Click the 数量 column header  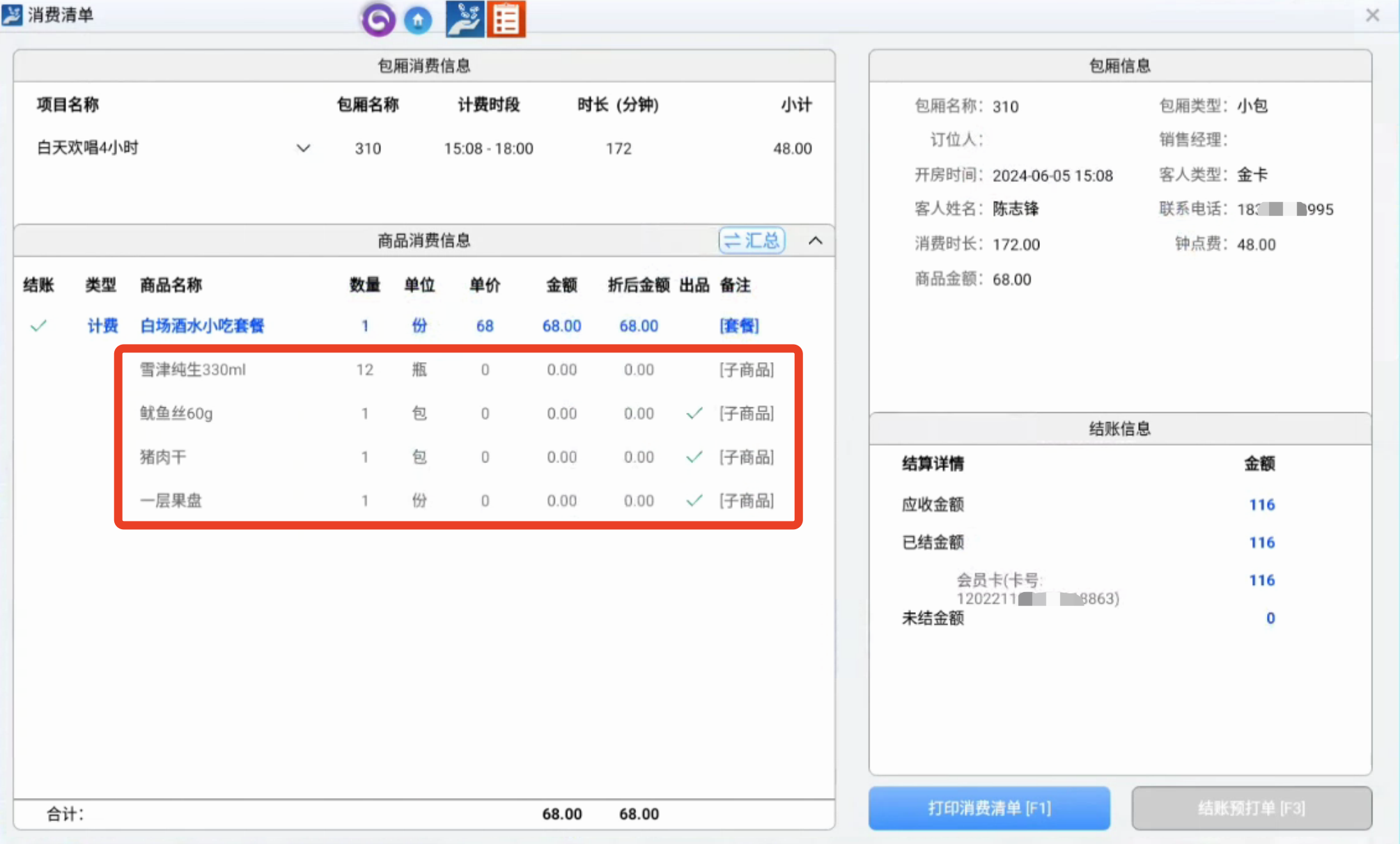coord(364,285)
